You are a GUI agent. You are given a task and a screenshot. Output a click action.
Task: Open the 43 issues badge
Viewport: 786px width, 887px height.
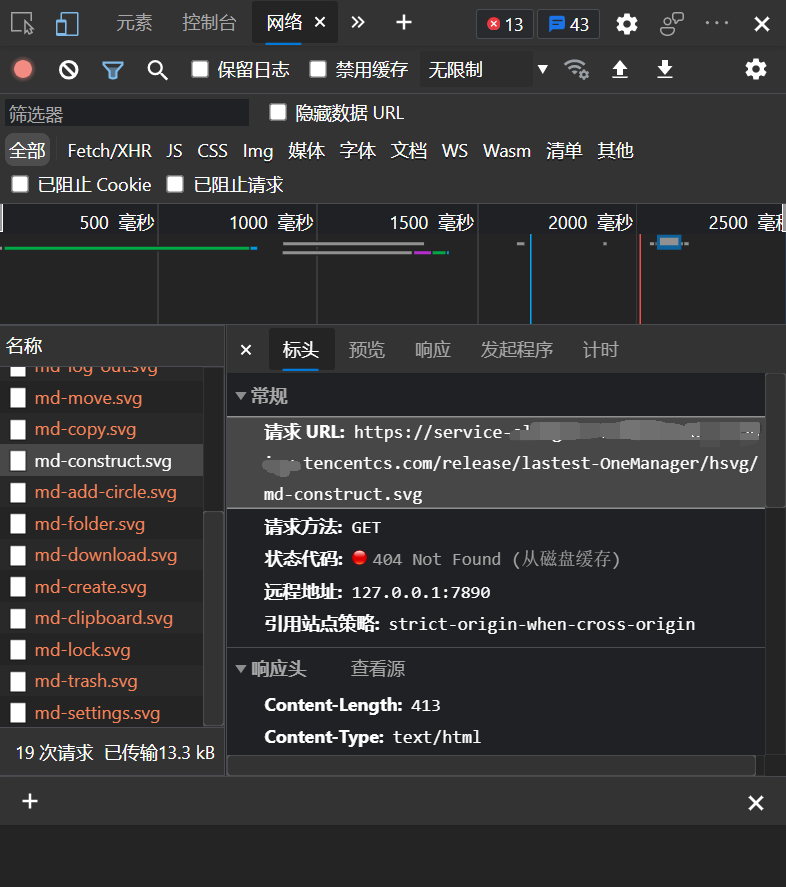click(568, 24)
